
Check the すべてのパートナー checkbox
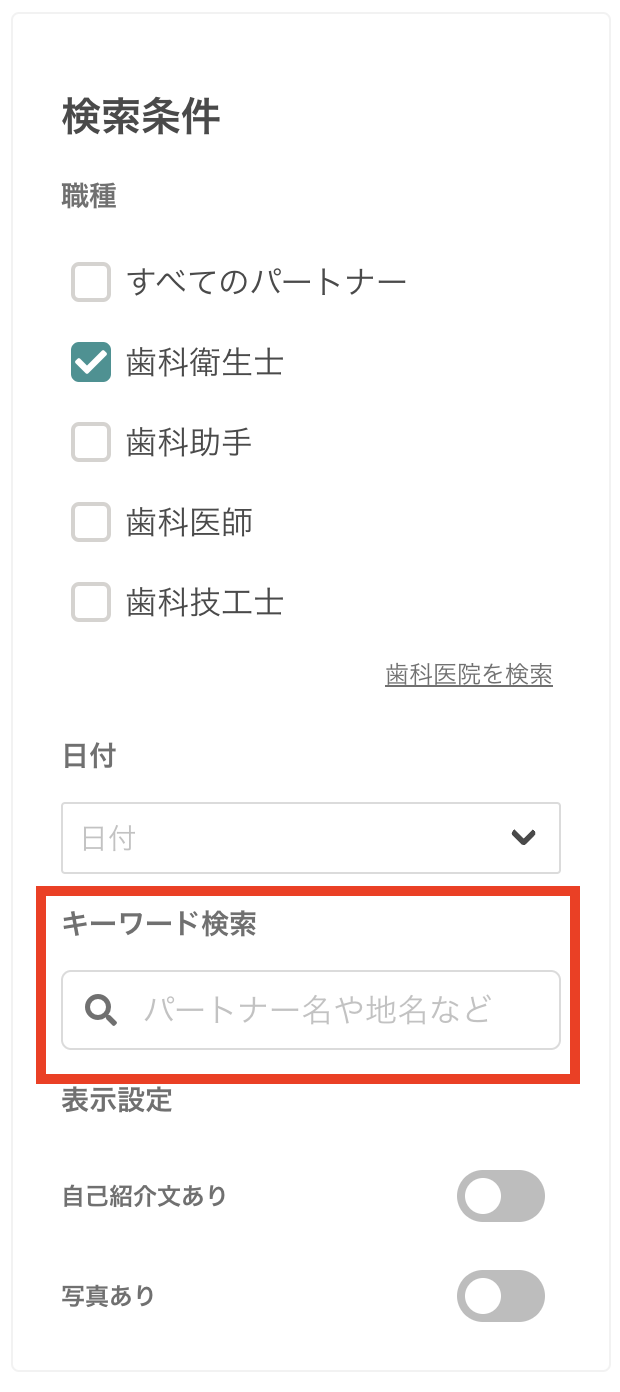(91, 282)
